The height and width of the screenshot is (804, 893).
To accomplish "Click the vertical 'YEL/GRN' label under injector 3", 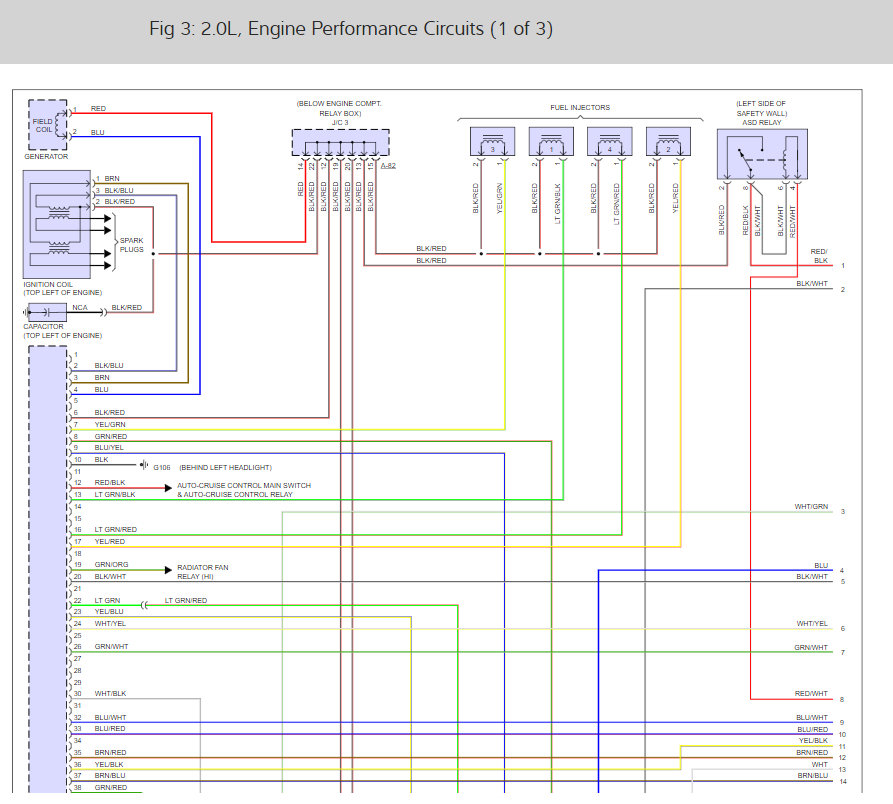I will (x=499, y=198).
